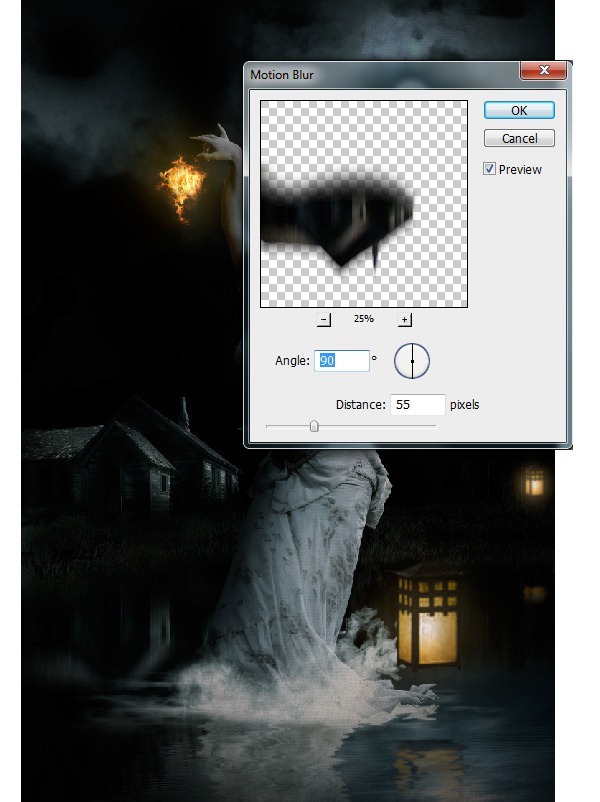Click the small lit window at the right edge
The height and width of the screenshot is (802, 600).
click(x=534, y=482)
